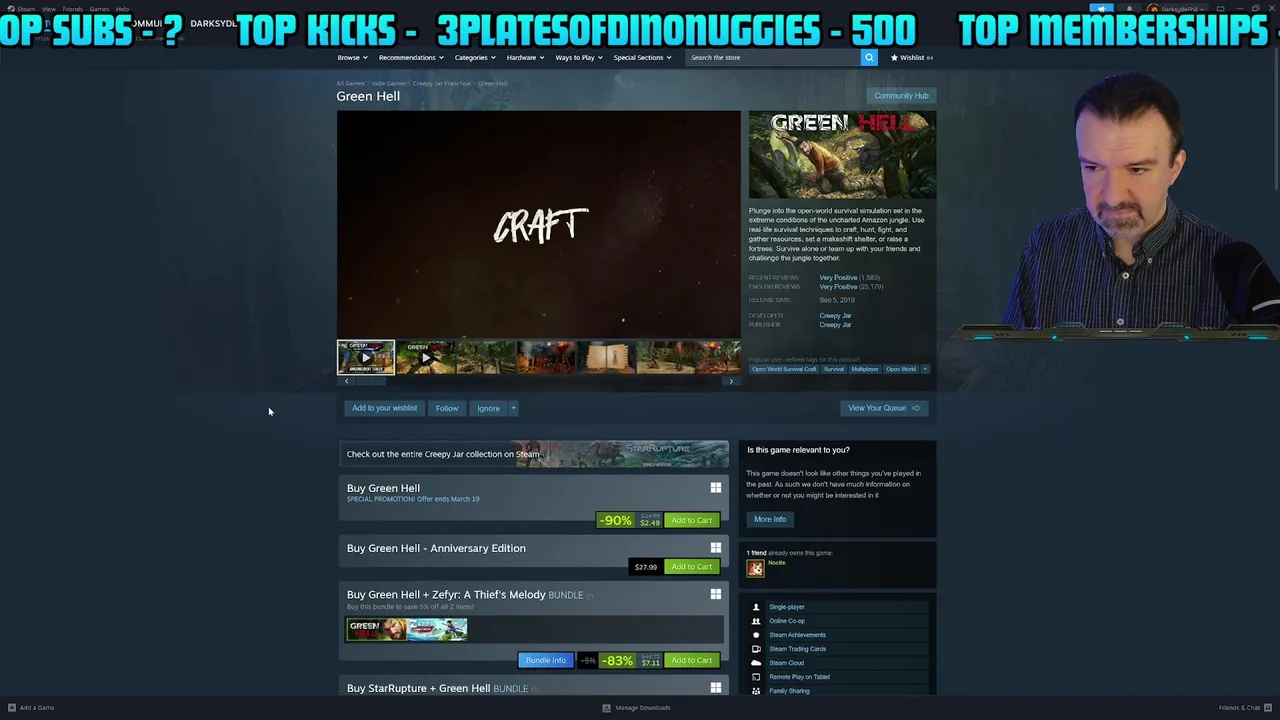Viewport: 1280px width, 720px height.
Task: Click the Online Co-op people icon
Action: [x=756, y=621]
